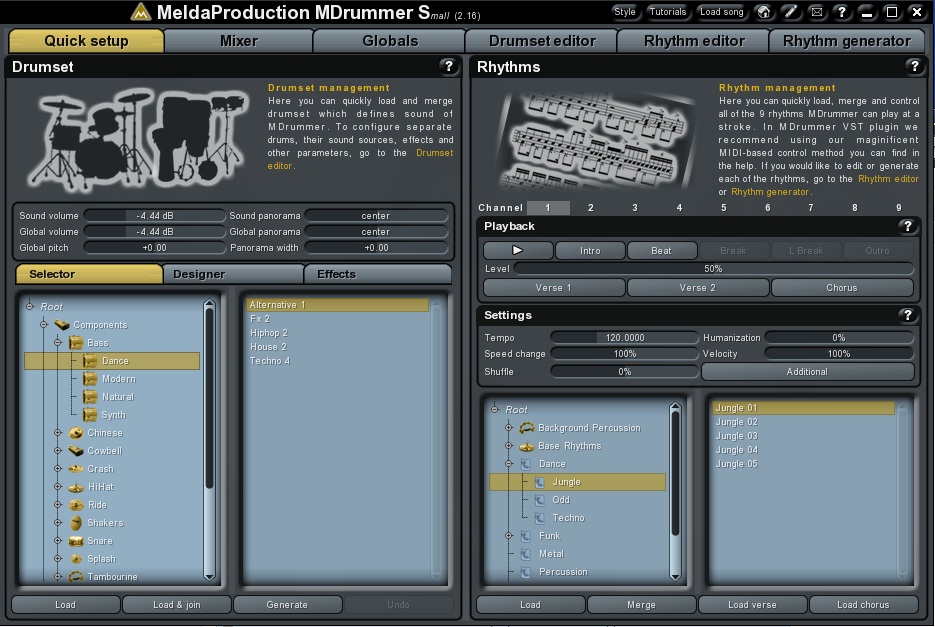Click the Base Rhythms icon
The width and height of the screenshot is (935, 627).
click(x=527, y=446)
